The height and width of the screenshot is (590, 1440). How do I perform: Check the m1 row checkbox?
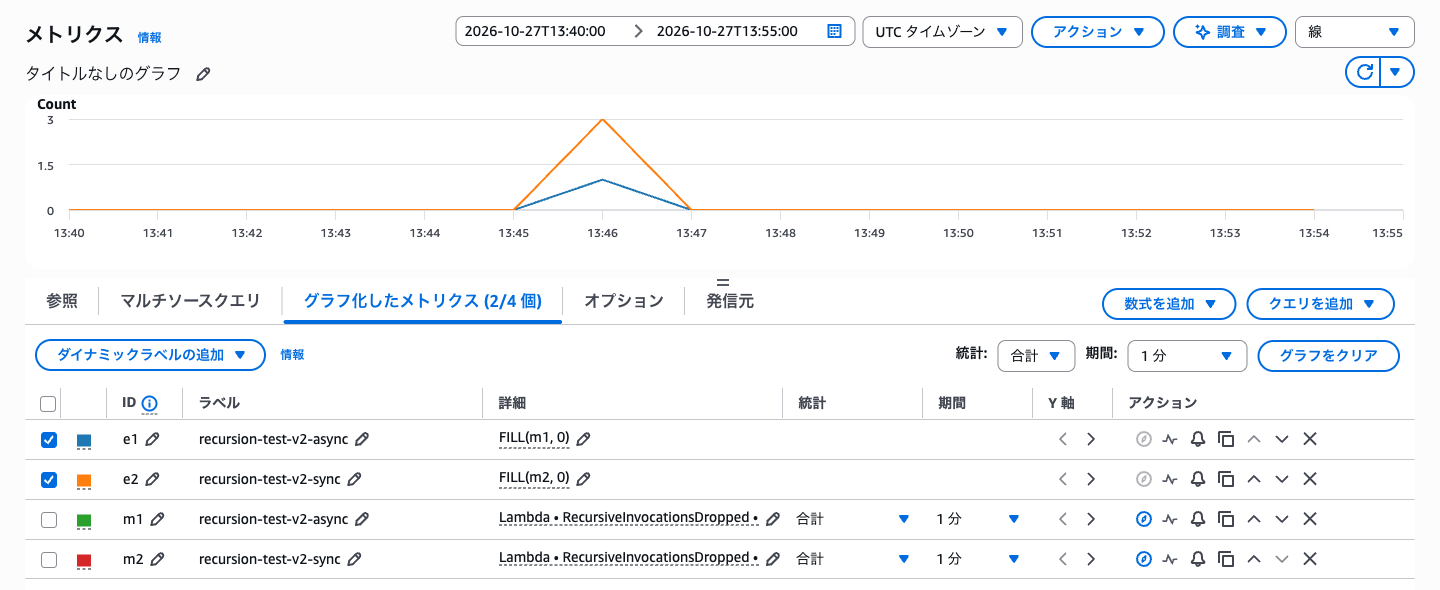(x=48, y=519)
